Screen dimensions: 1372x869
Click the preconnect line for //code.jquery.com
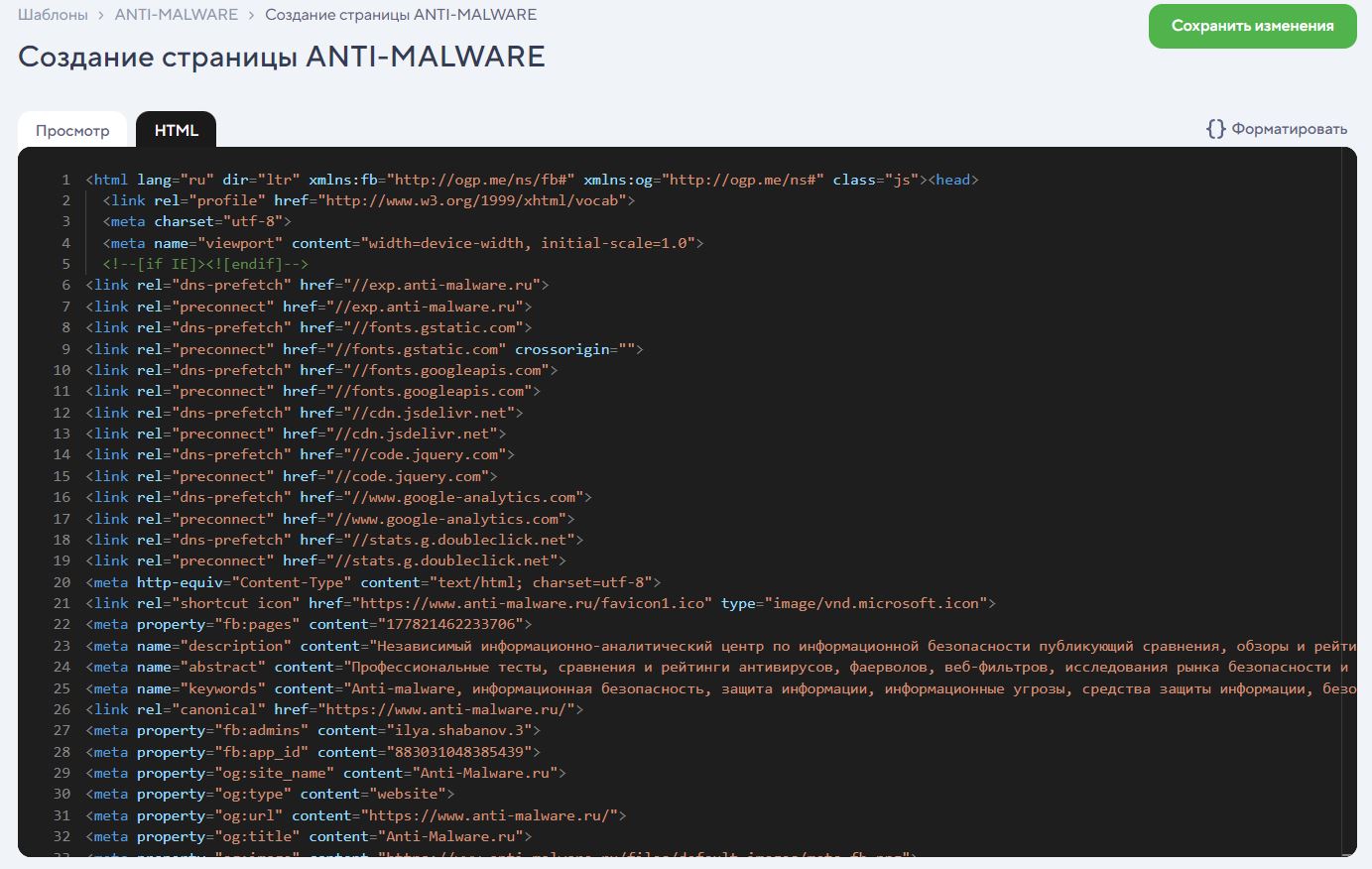pyautogui.click(x=292, y=476)
